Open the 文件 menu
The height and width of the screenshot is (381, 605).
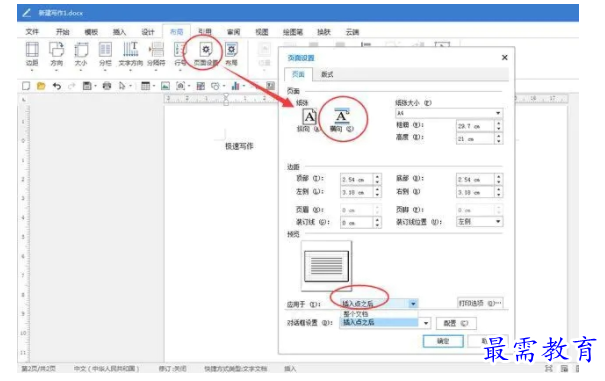32,32
